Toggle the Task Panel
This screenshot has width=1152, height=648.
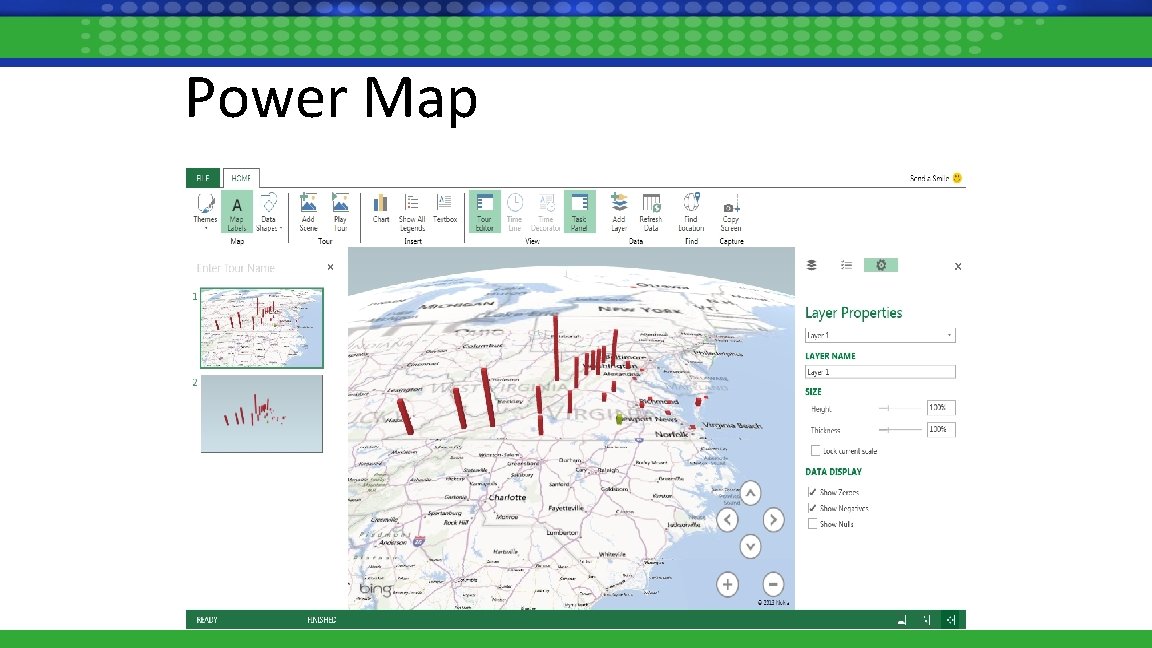pos(580,212)
